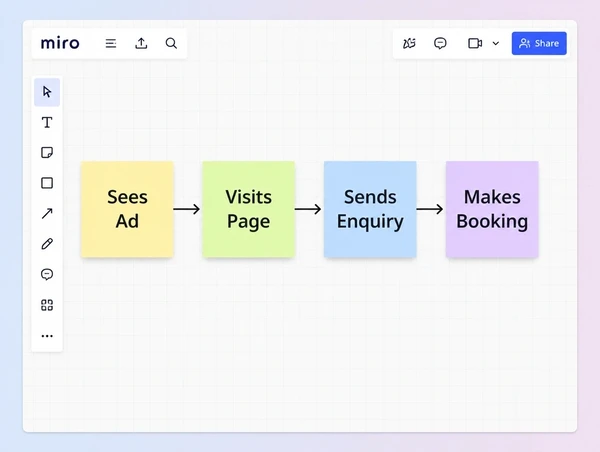This screenshot has height=452, width=600.
Task: Select arrow from Visits Page to Sends Enquiry
Action: 308,209
